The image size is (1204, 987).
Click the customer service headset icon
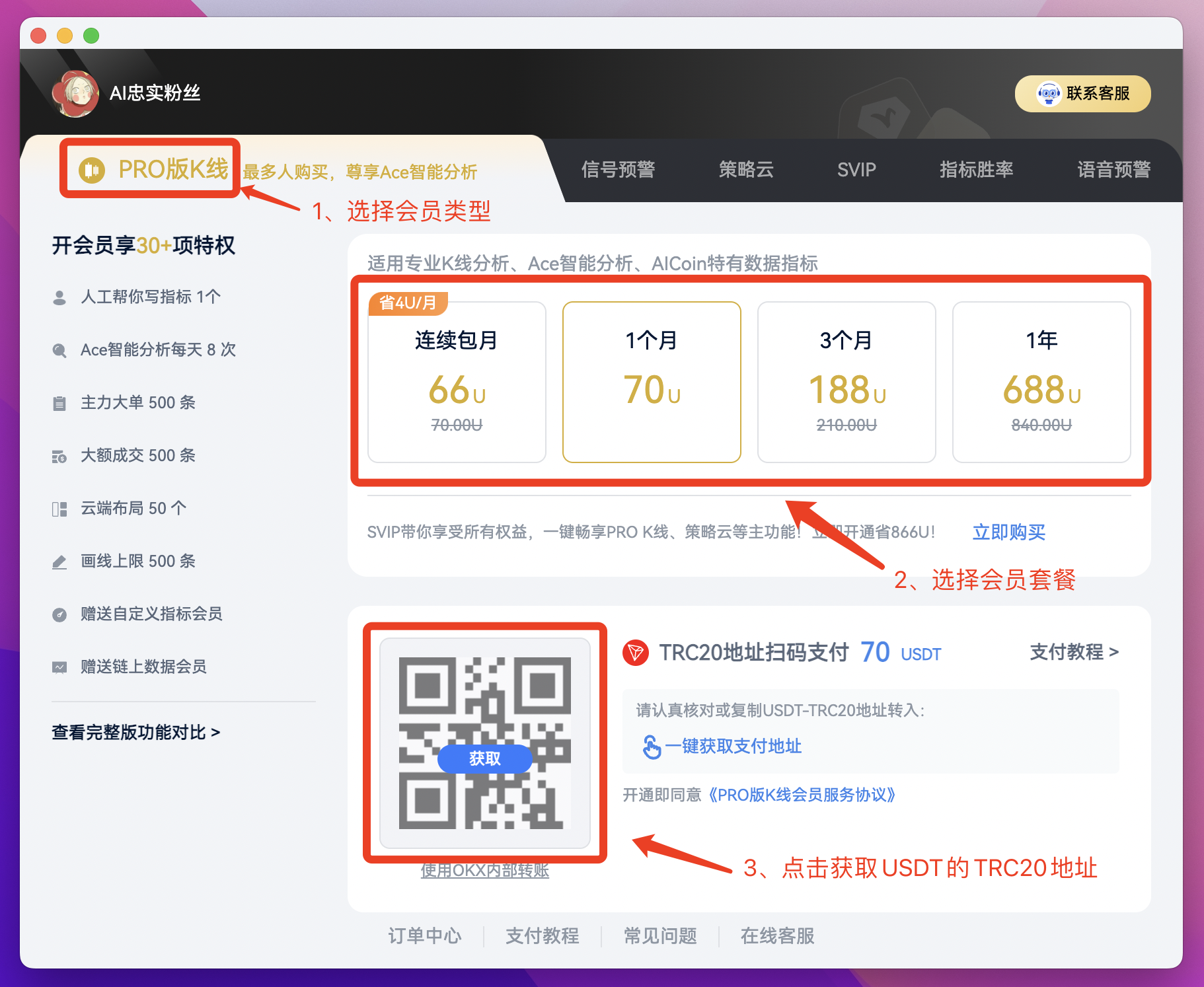1048,94
